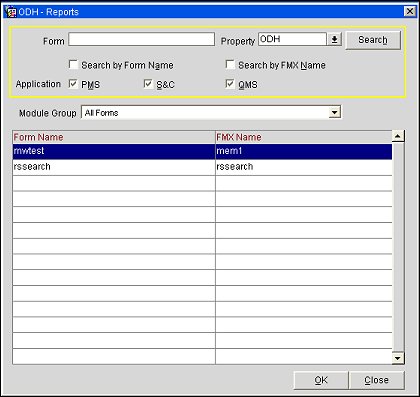Screen dimensions: 420x397
Task: Uncheck the QMS application checkbox
Action: (x=230, y=84)
